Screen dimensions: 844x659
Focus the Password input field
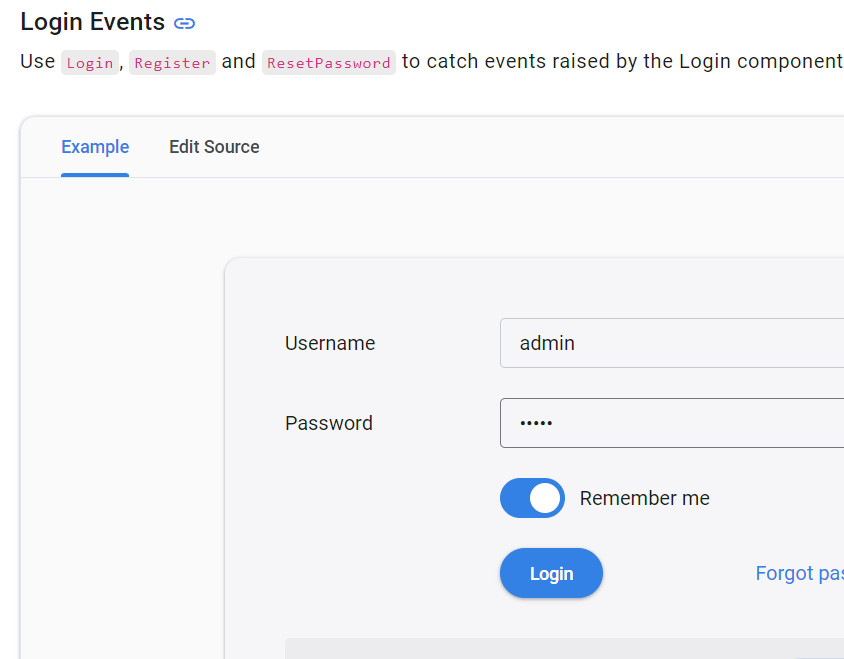point(672,423)
